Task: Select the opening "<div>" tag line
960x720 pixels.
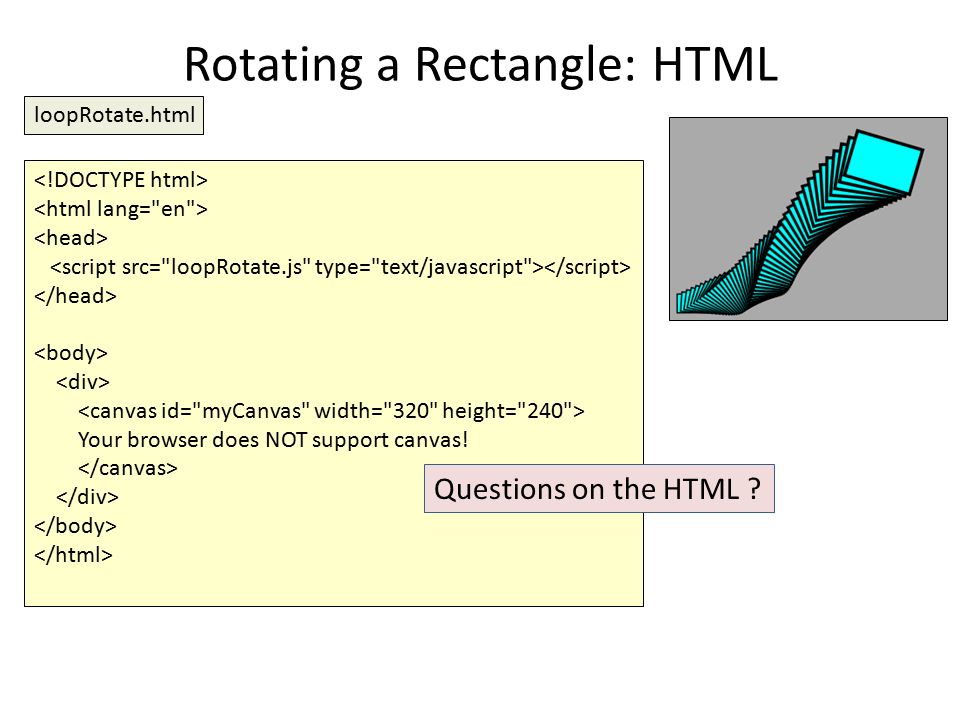Action: coord(83,382)
